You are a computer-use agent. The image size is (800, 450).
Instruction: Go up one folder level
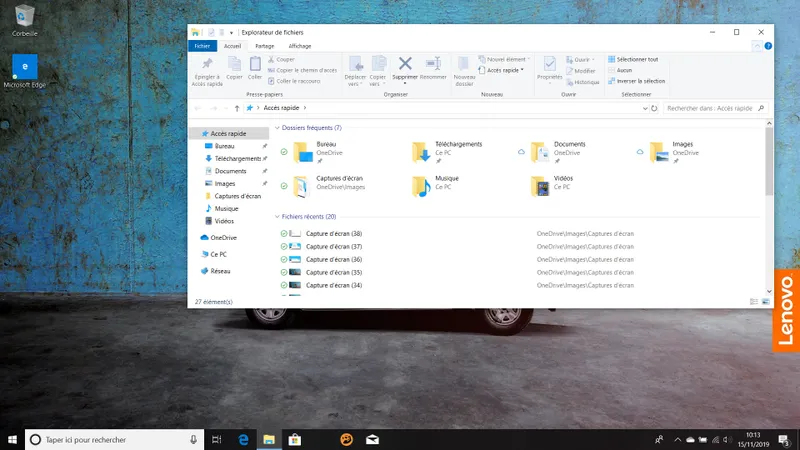(x=237, y=108)
